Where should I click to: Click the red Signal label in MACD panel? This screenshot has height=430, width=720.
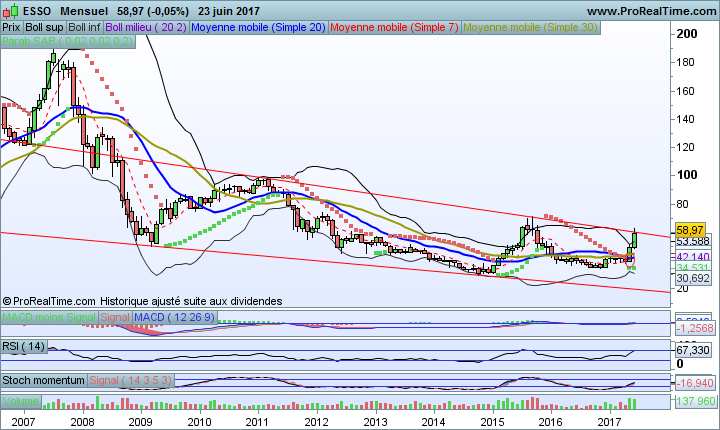pos(115,317)
